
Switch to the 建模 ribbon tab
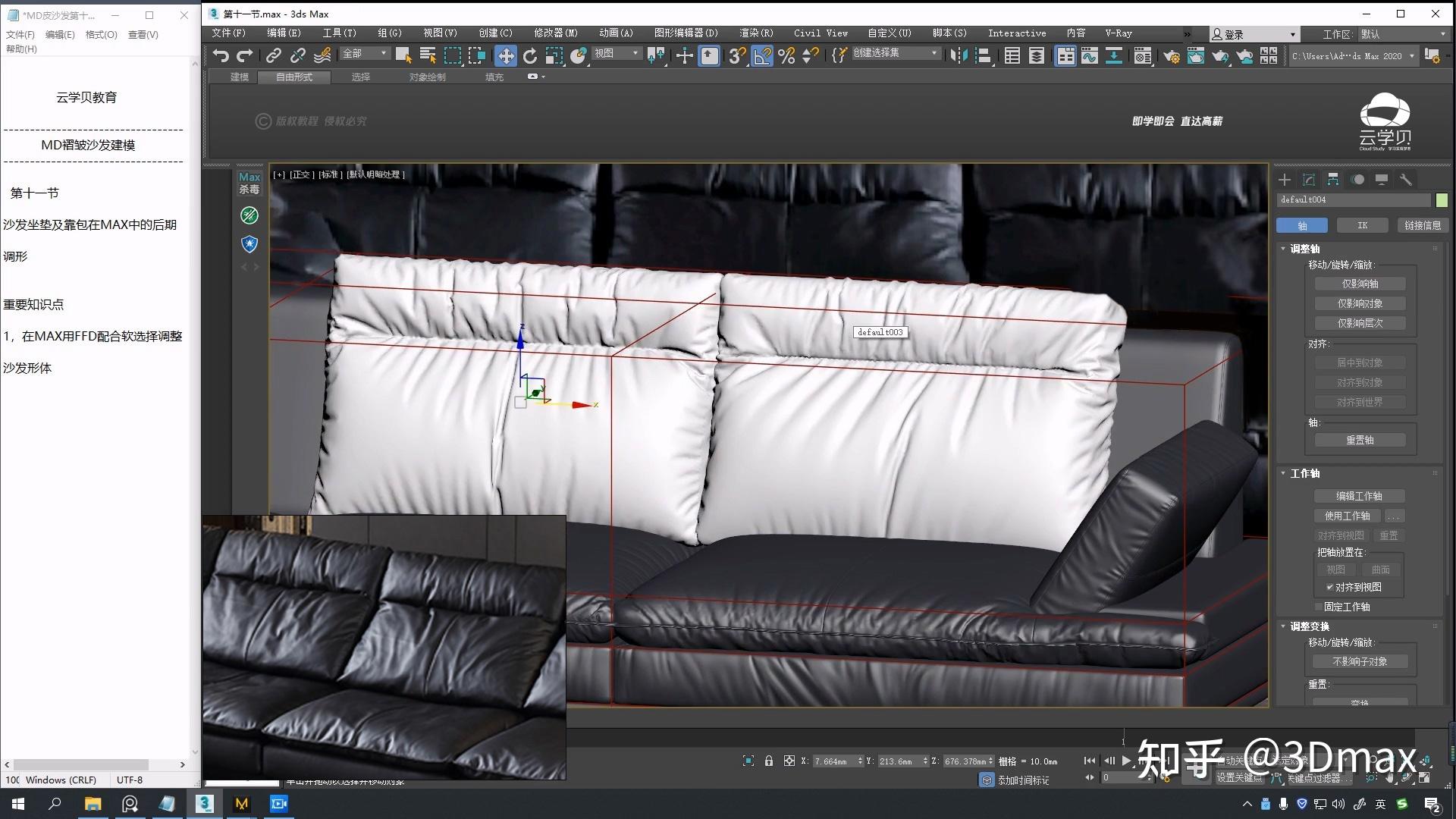(239, 77)
